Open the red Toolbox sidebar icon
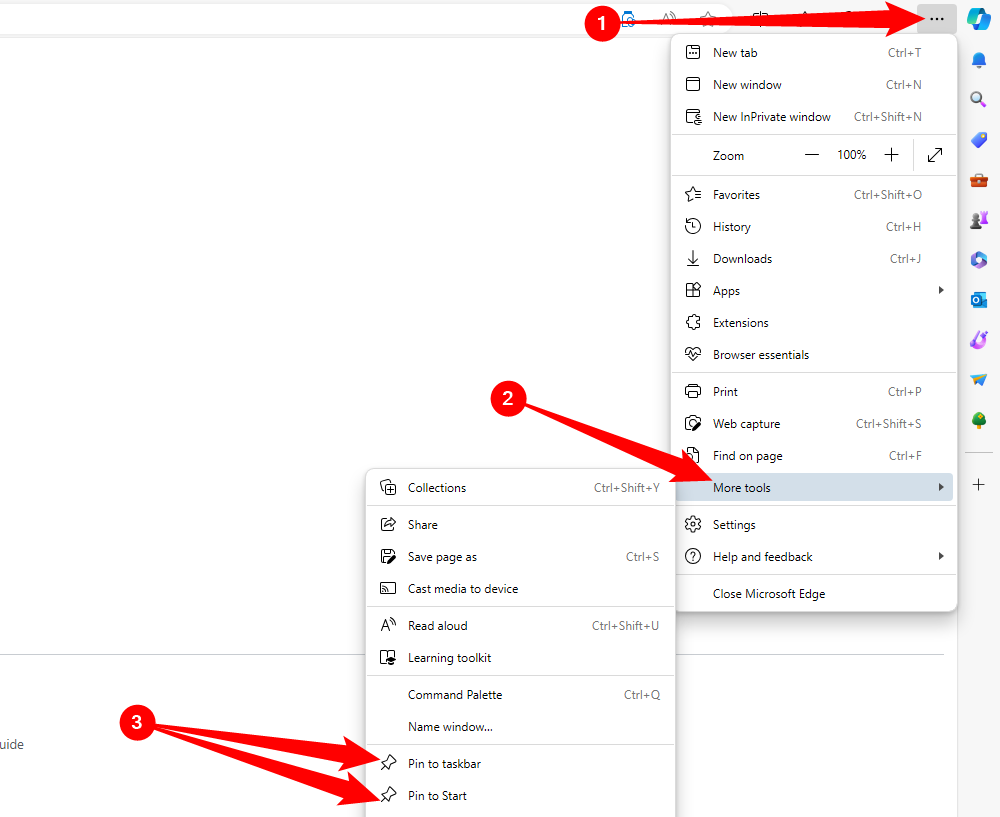The width and height of the screenshot is (1000, 817). (978, 180)
